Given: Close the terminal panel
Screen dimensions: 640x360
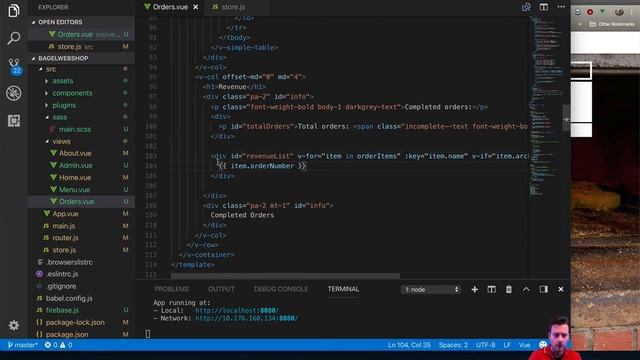Looking at the screenshot, I should (561, 289).
